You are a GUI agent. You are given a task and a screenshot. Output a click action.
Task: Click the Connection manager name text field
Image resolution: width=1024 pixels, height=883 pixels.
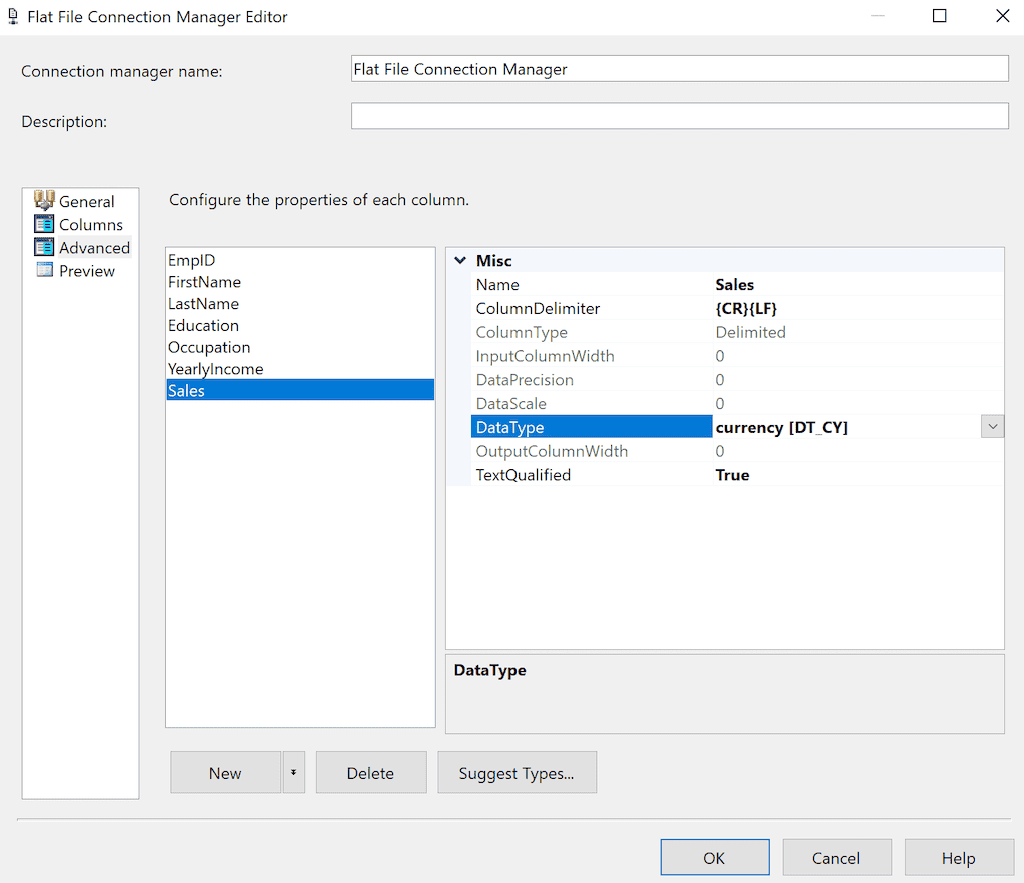[x=679, y=68]
